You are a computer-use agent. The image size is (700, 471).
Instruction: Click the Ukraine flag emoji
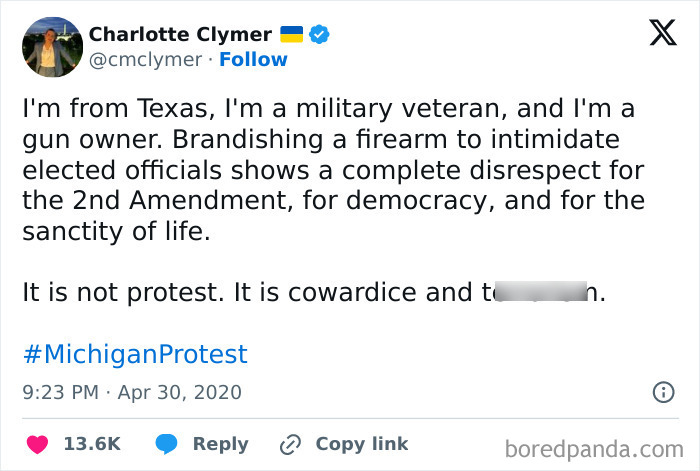[x=290, y=34]
